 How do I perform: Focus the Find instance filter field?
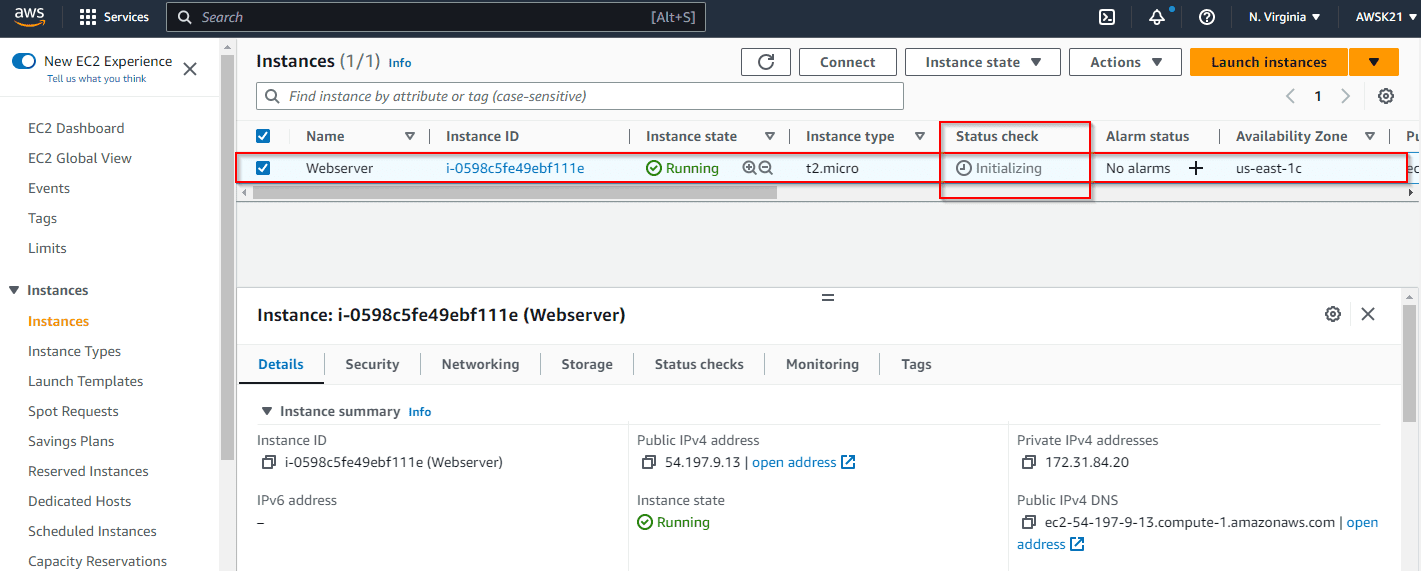tap(580, 96)
